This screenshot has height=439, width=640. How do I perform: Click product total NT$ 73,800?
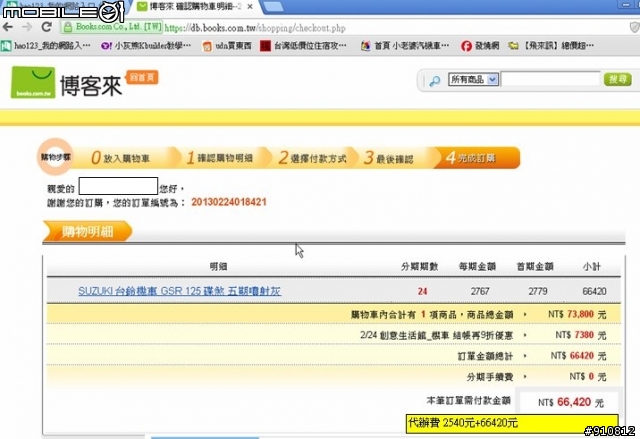(x=577, y=315)
